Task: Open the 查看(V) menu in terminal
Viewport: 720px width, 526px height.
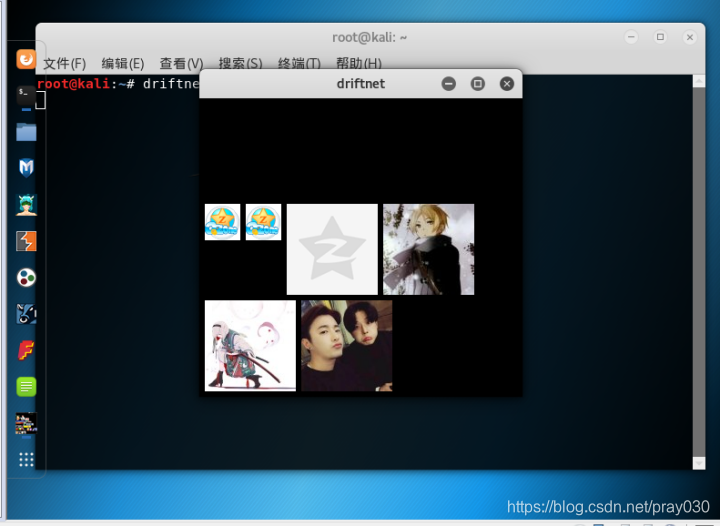Action: (x=181, y=63)
